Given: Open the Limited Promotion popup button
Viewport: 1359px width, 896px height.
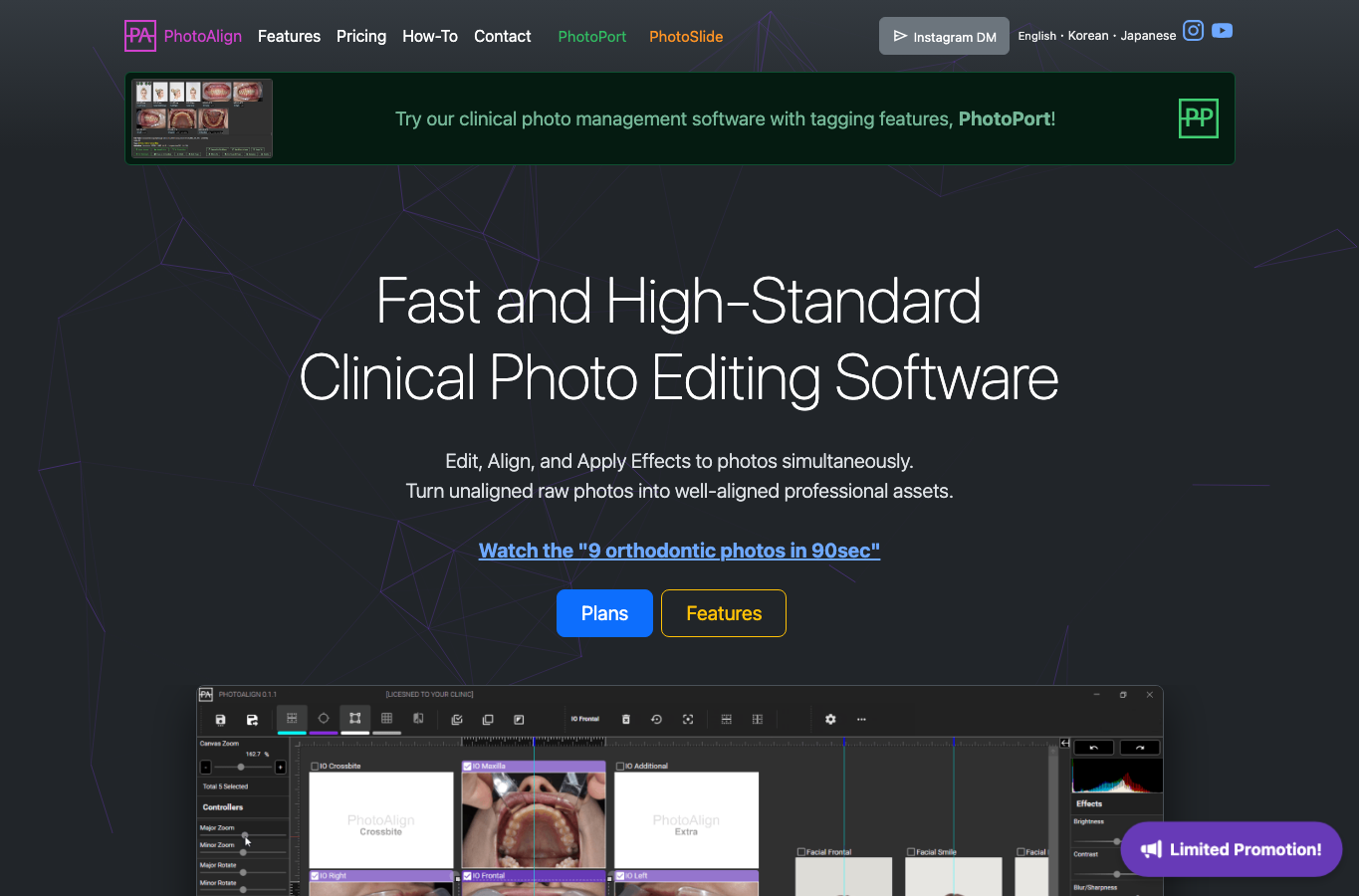Looking at the screenshot, I should tap(1232, 849).
